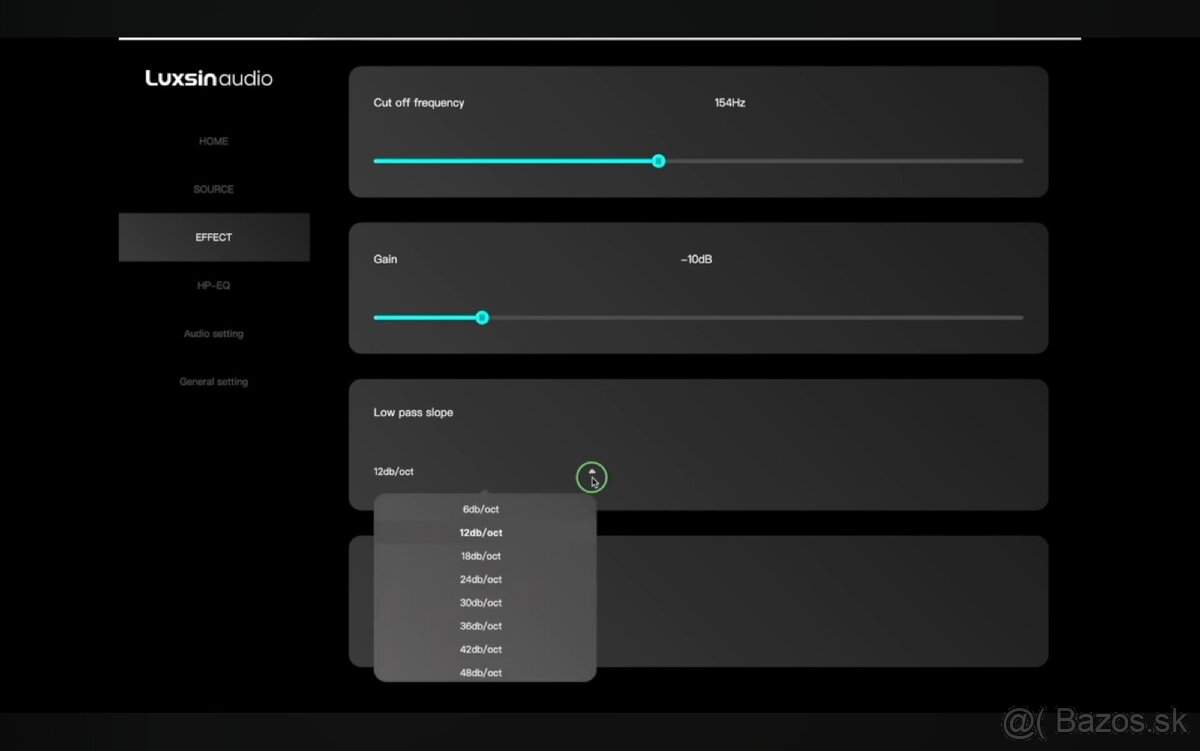Click the current 12db/oct slope value field
Viewport: 1200px width, 751px height.
click(x=394, y=472)
